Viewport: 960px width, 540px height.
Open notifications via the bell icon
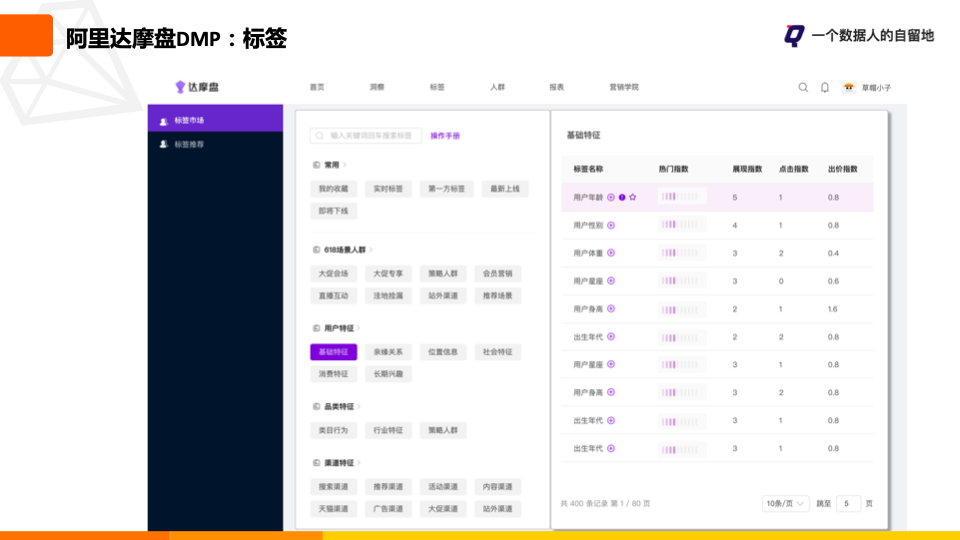tap(825, 88)
